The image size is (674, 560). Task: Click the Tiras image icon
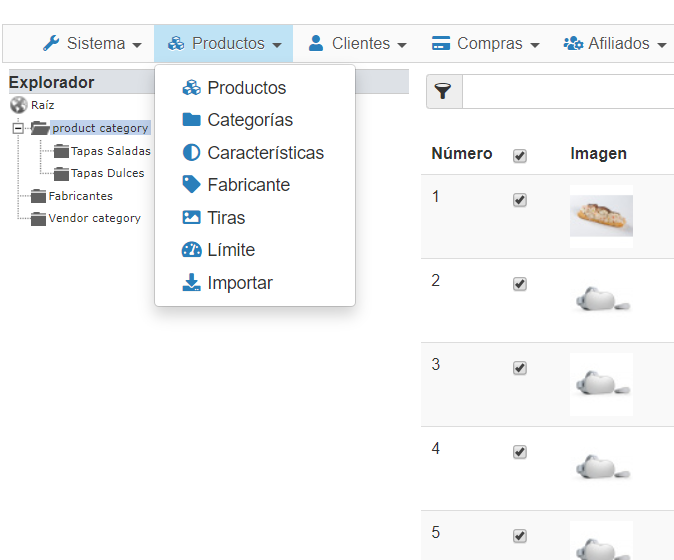pos(192,217)
